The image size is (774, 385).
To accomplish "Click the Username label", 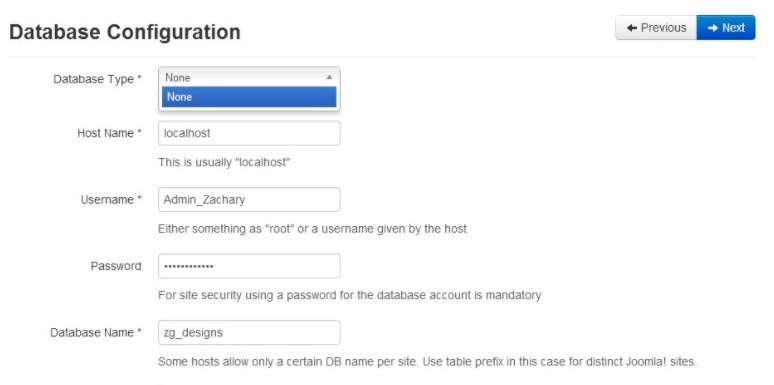I will pyautogui.click(x=111, y=200).
